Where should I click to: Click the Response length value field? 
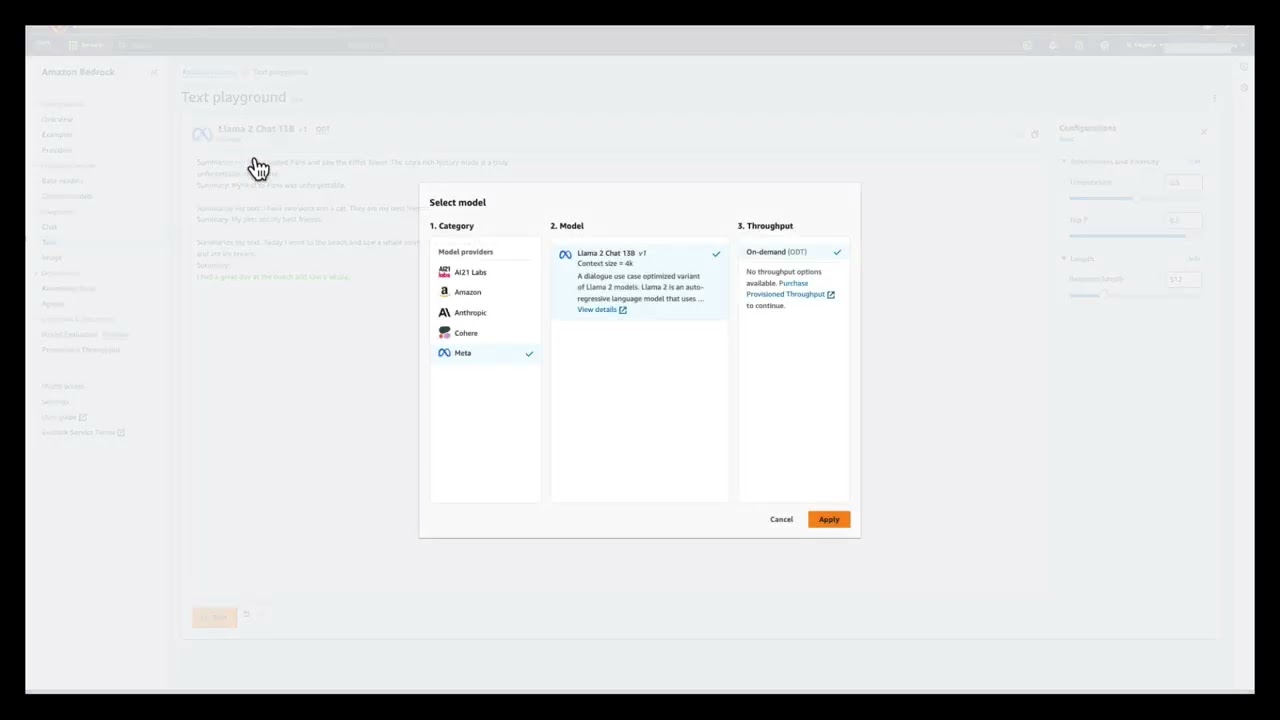[x=1184, y=279]
